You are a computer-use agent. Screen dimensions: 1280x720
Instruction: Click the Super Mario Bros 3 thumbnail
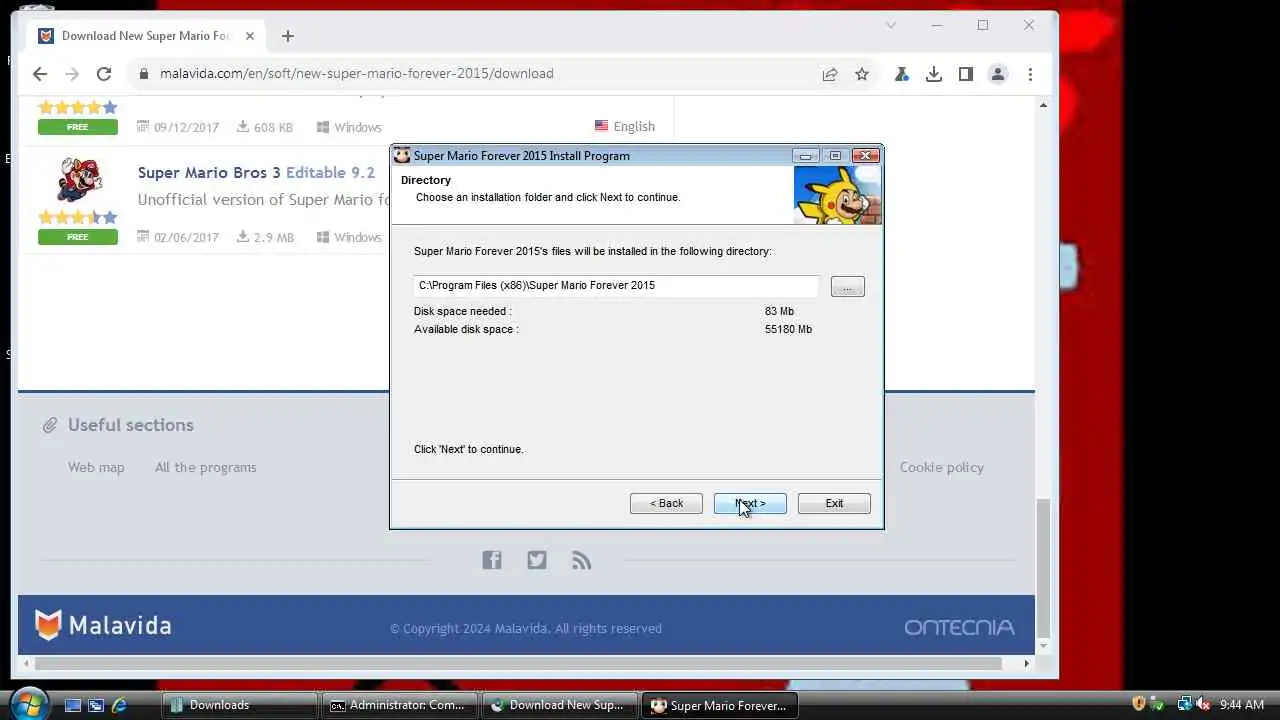(x=78, y=180)
